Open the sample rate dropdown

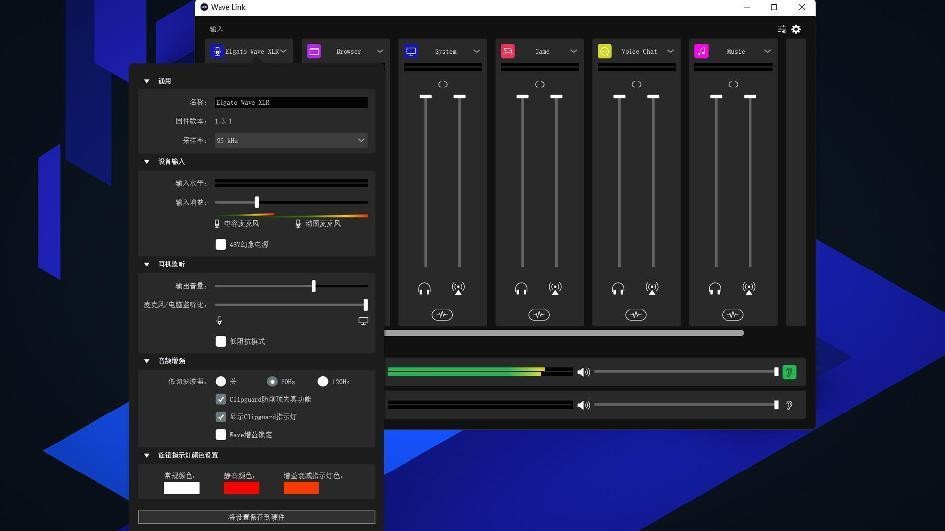pos(291,140)
